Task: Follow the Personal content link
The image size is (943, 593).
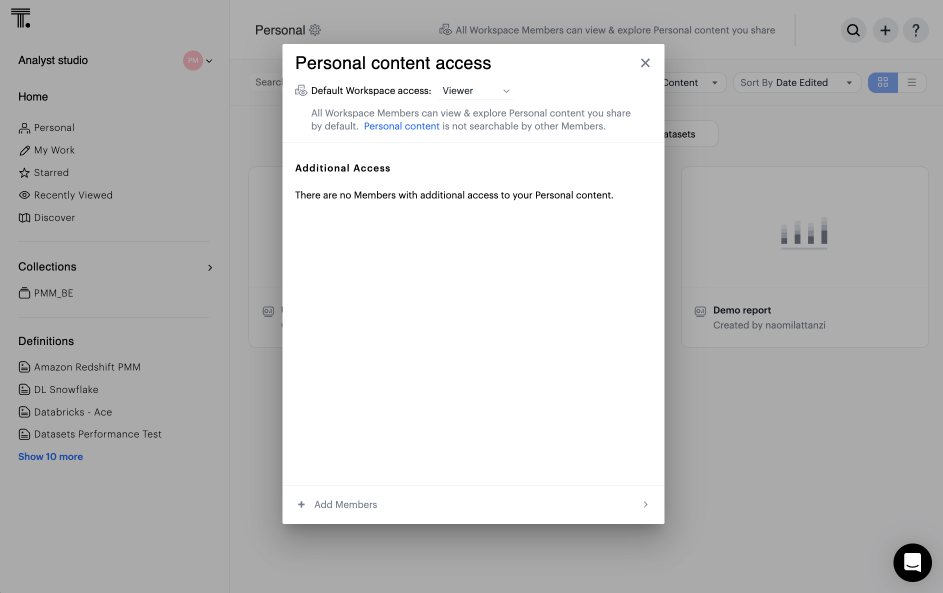Action: [401, 127]
